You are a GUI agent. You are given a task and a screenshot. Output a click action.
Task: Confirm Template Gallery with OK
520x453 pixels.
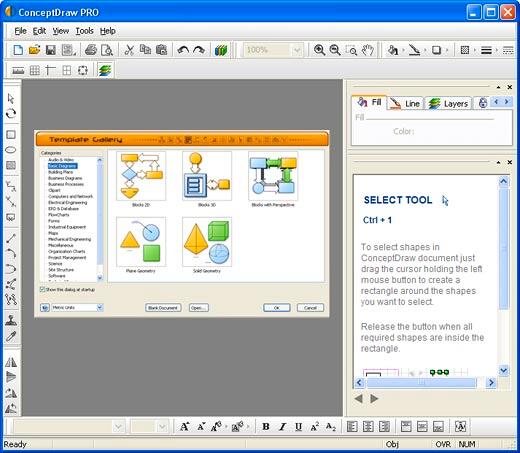tap(277, 308)
